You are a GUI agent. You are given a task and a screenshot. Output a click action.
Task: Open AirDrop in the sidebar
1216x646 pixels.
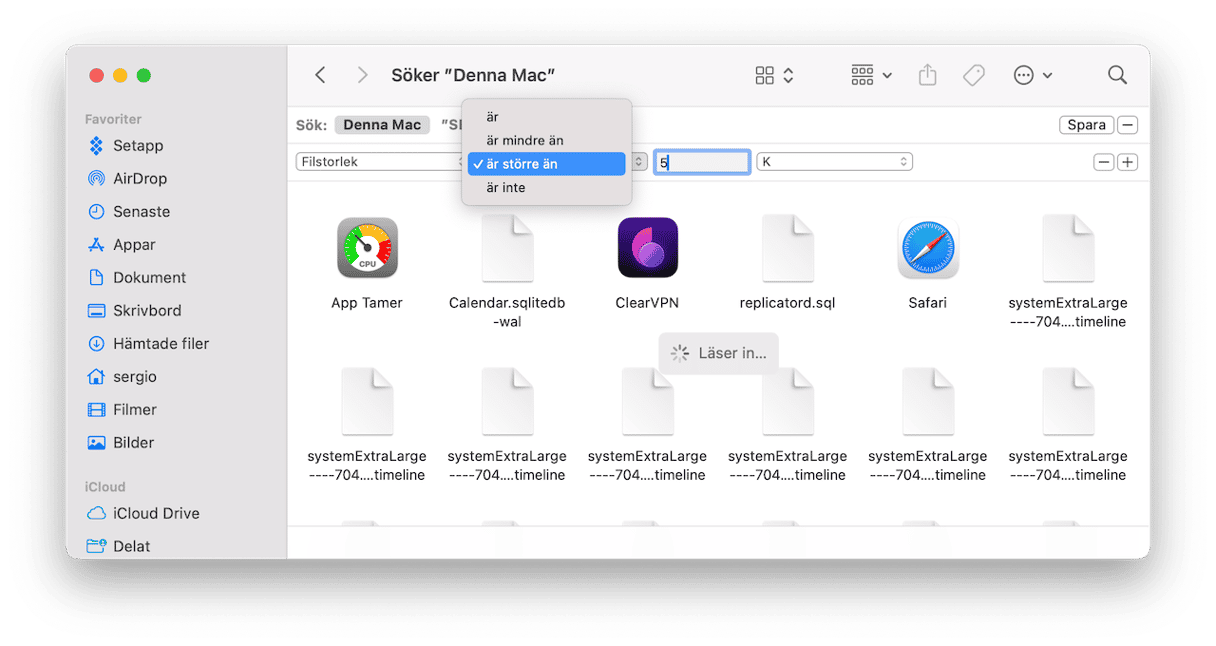[x=140, y=178]
